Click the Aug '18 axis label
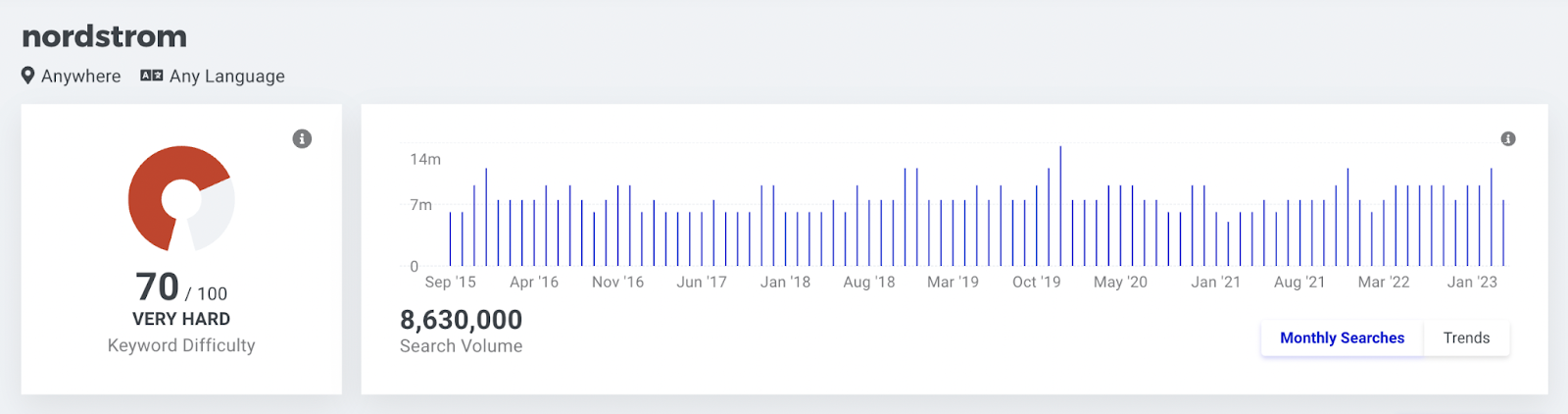 point(869,282)
